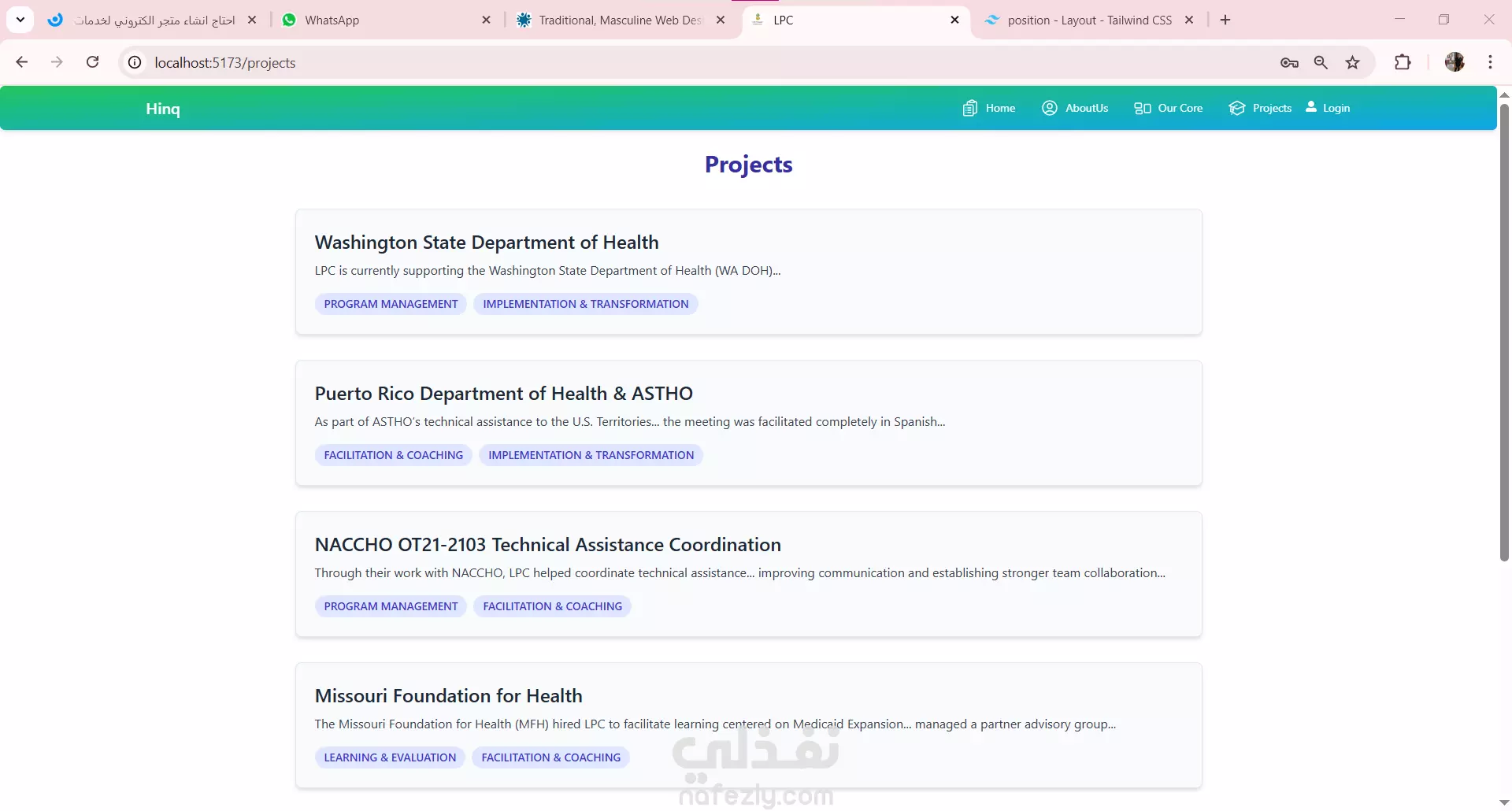Click the Projects page heading
This screenshot has height=811, width=1512.
pos(748,165)
